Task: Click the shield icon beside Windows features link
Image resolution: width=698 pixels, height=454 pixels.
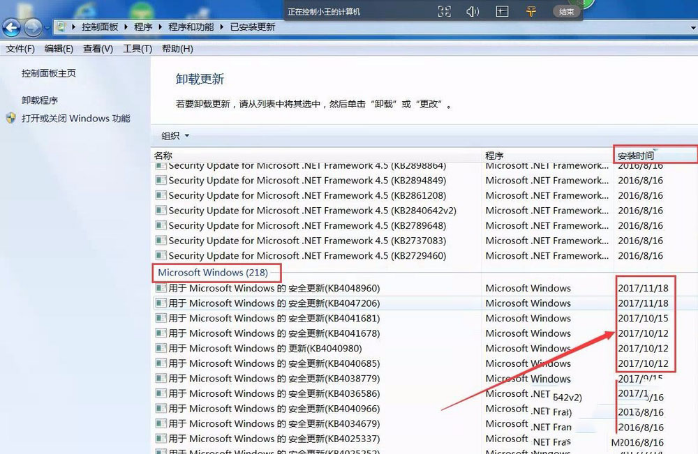Action: (x=11, y=118)
